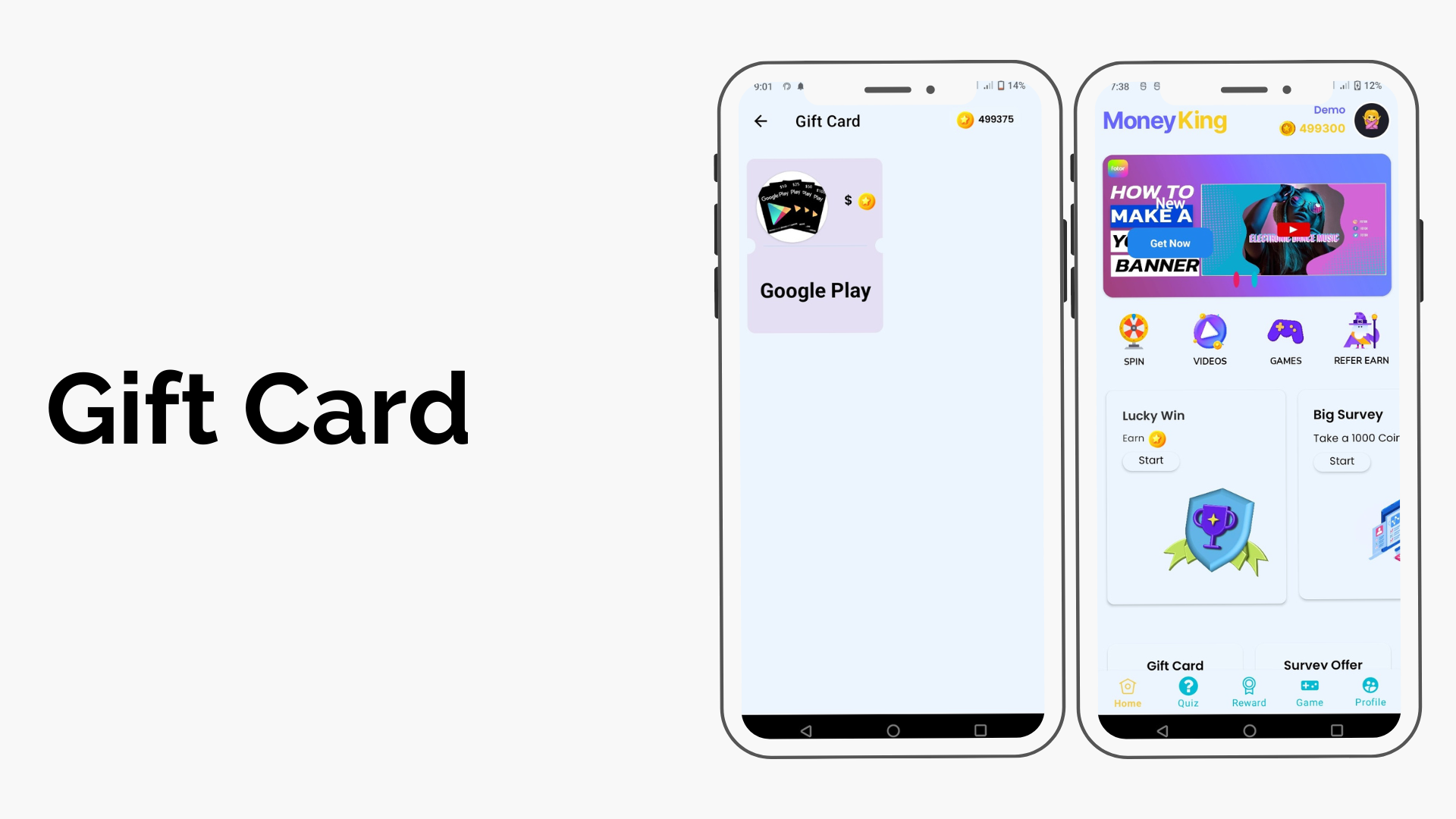Click the back arrow on Gift Card screen

pos(761,121)
